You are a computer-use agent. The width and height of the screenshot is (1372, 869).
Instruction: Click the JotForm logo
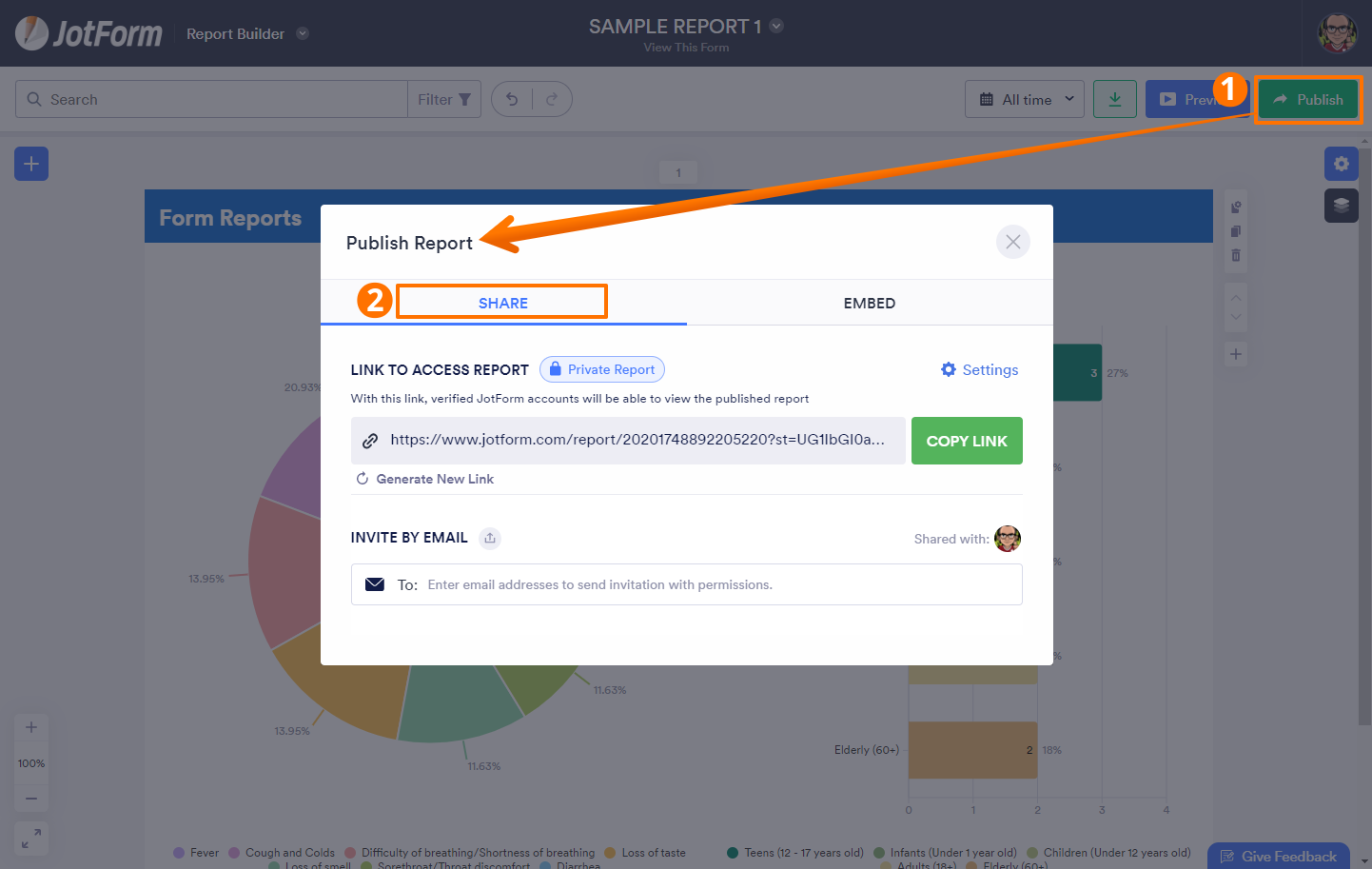click(88, 33)
